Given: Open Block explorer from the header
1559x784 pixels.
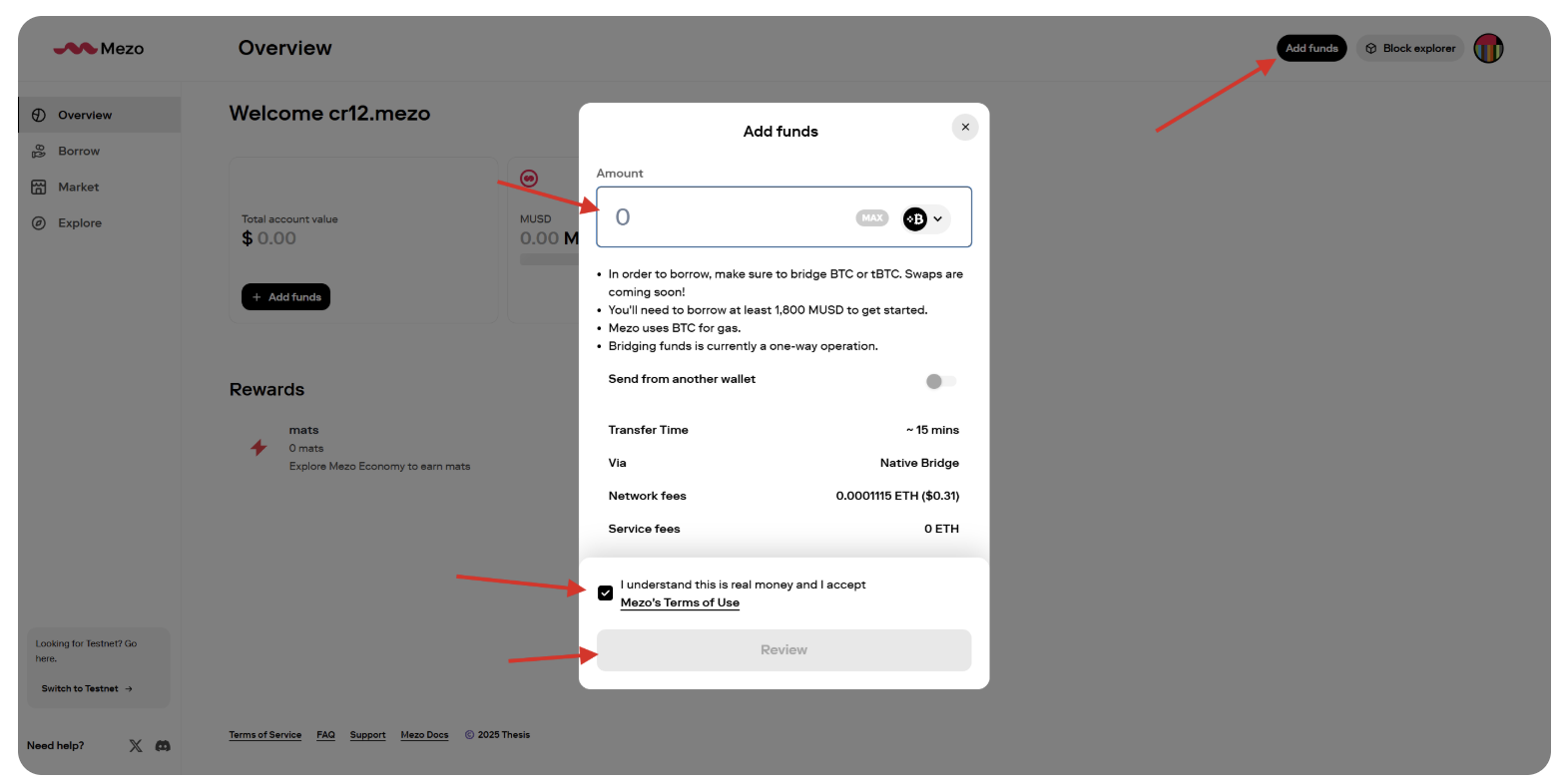Looking at the screenshot, I should [x=1409, y=48].
